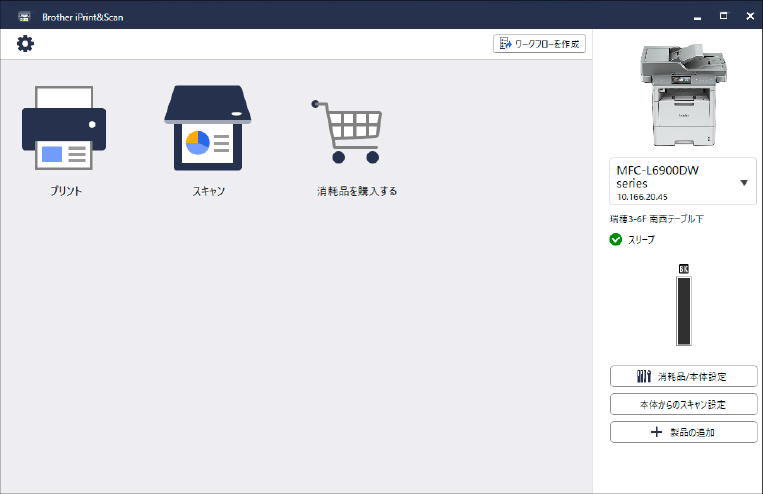This screenshot has width=763, height=494.
Task: Expand the device list dropdown arrow
Action: tap(744, 183)
